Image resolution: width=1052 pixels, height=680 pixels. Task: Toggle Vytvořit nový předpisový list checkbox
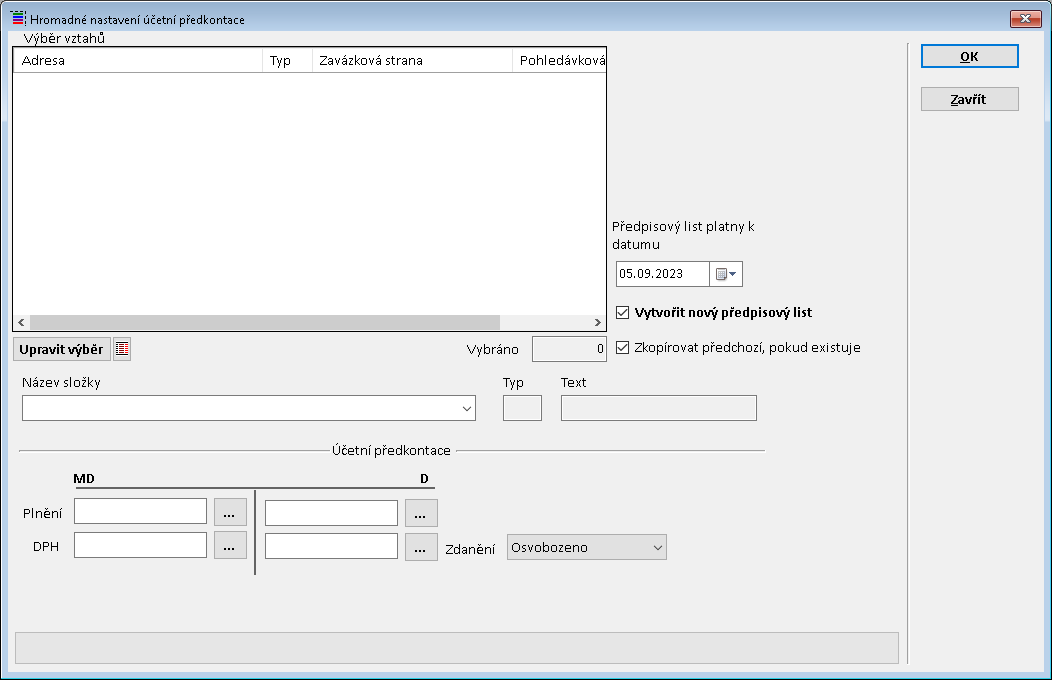tap(623, 312)
